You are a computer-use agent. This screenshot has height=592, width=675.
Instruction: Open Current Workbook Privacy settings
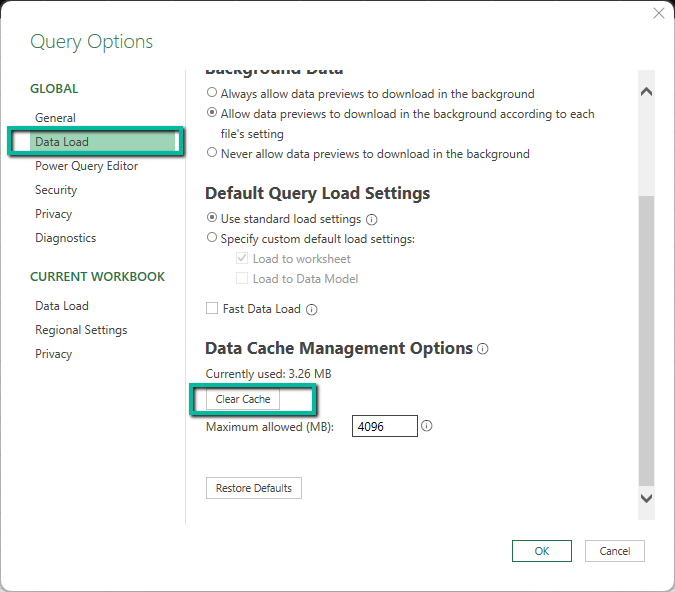click(53, 354)
